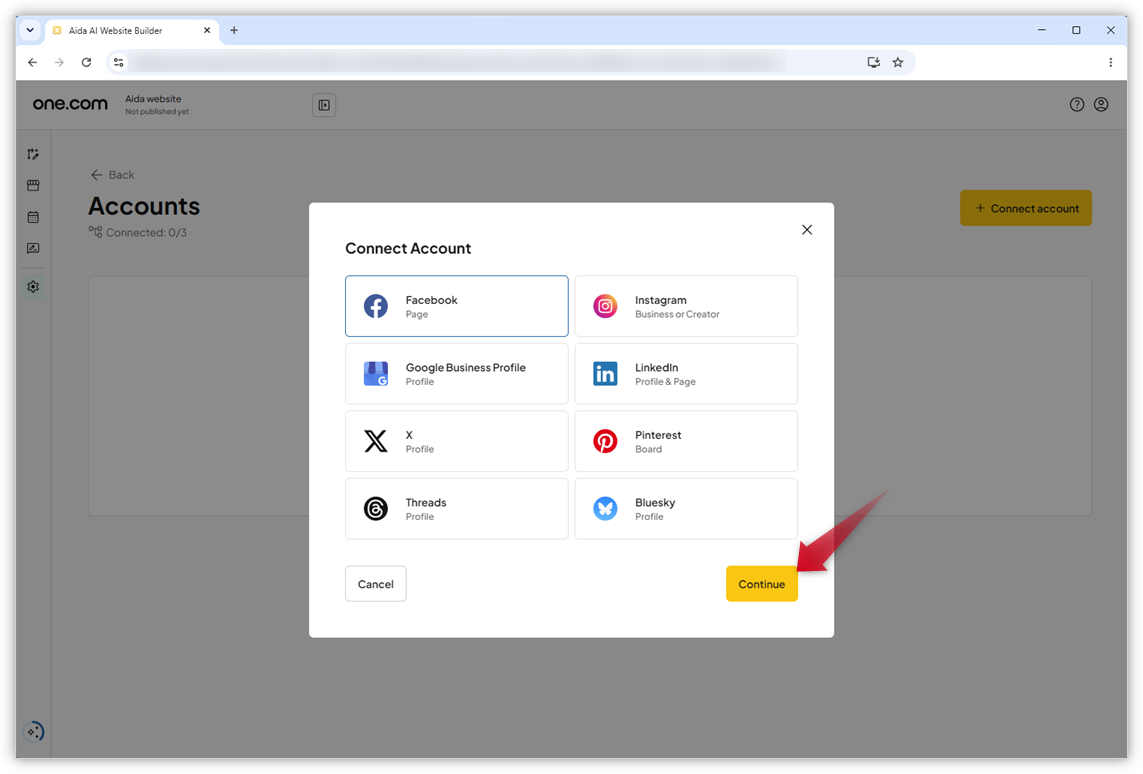The image size is (1143, 774).
Task: Select Google Business Profile card
Action: (x=456, y=374)
